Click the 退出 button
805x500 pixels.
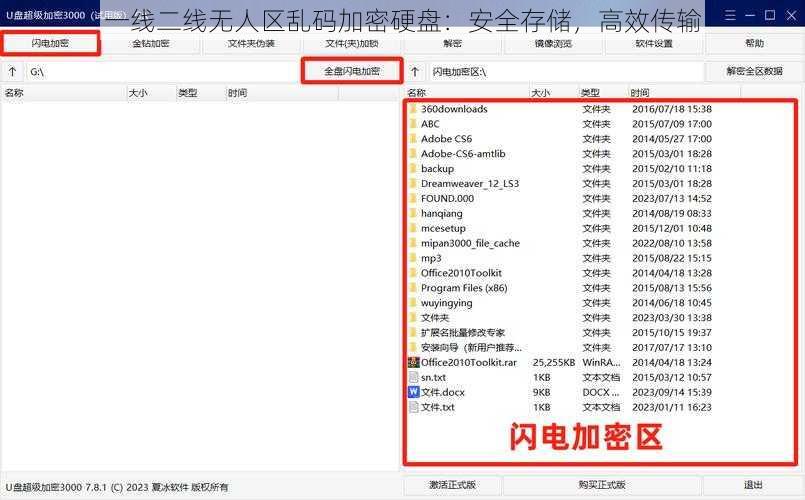[x=753, y=485]
